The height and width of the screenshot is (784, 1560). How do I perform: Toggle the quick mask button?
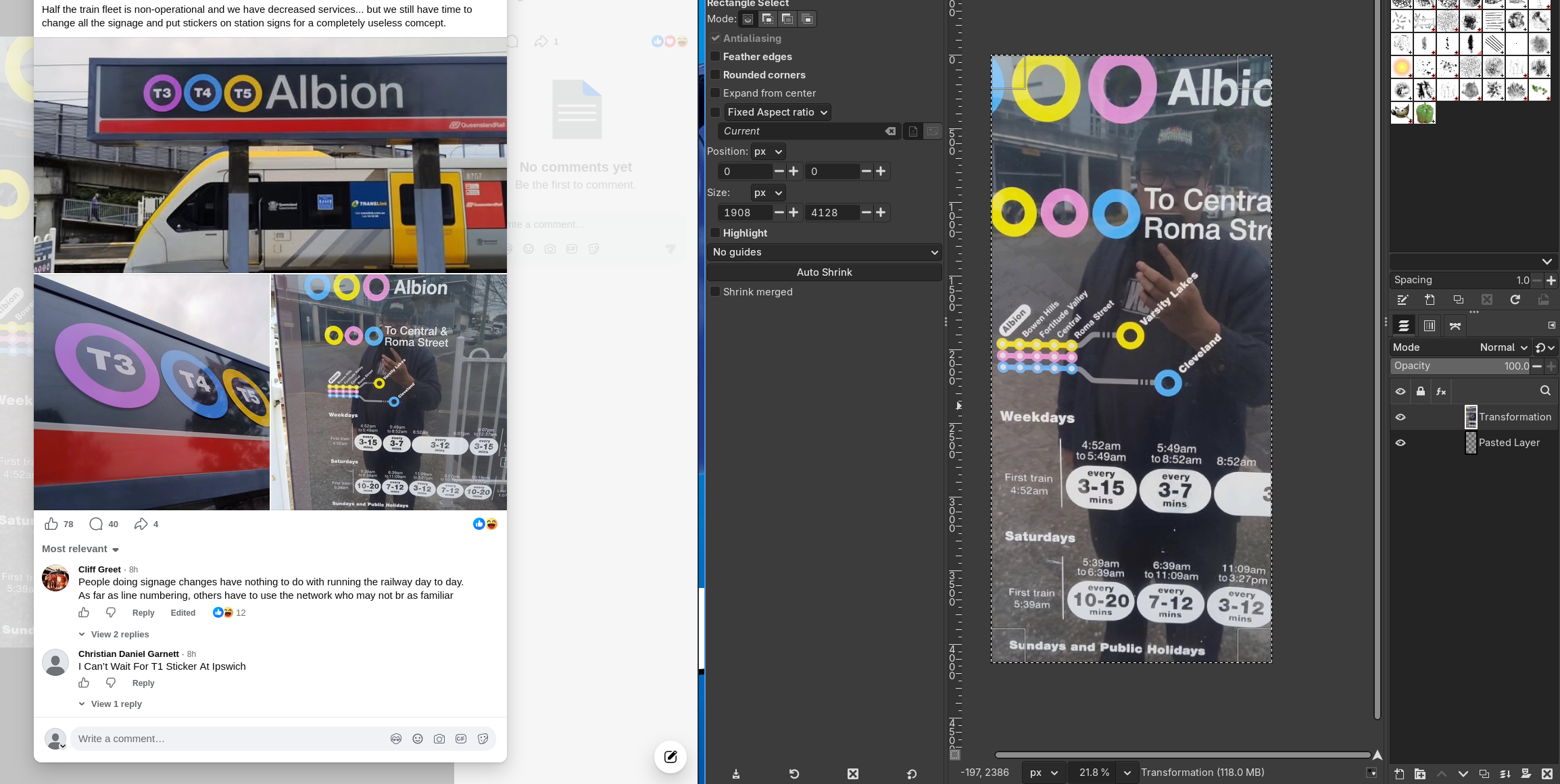[954, 755]
